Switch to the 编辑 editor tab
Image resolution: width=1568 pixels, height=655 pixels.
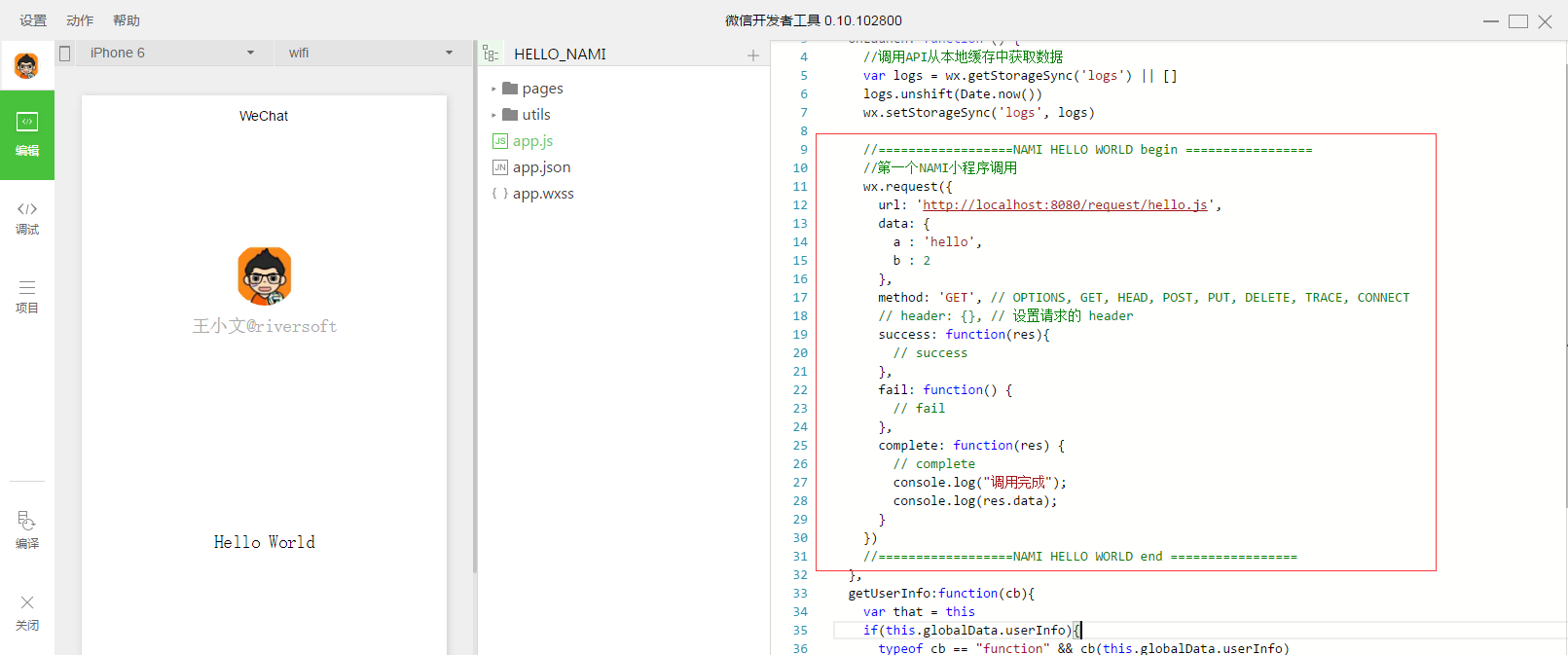pos(27,135)
